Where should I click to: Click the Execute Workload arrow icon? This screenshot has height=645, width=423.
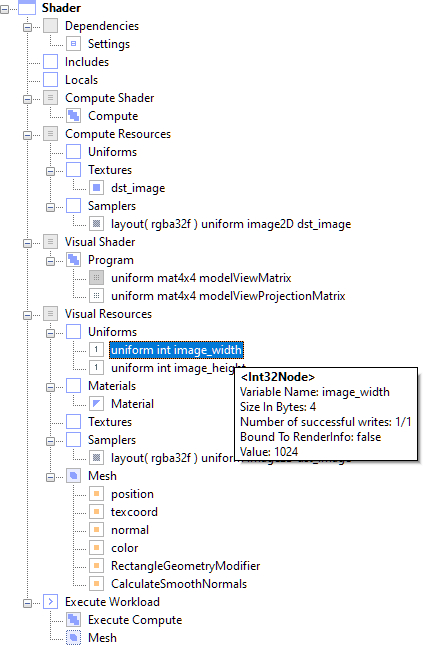click(50, 601)
